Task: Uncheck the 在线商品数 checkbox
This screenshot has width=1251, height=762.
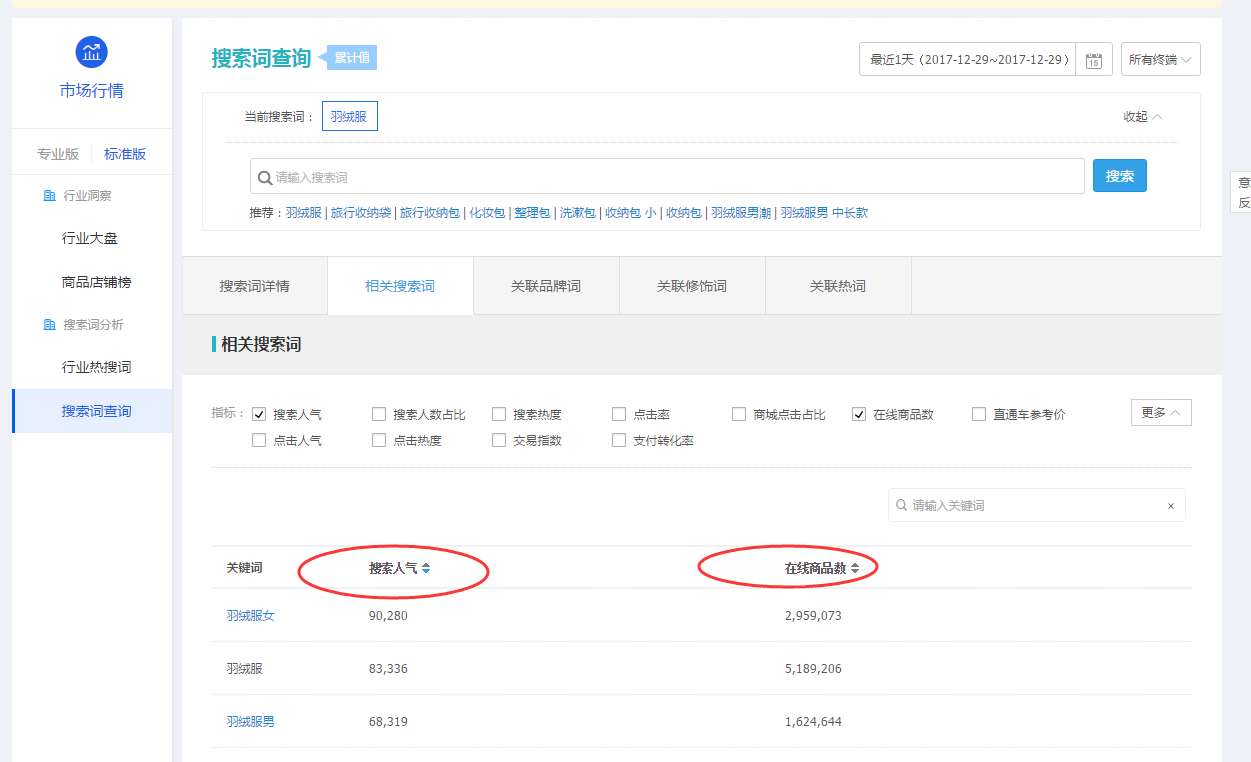Action: click(x=859, y=414)
